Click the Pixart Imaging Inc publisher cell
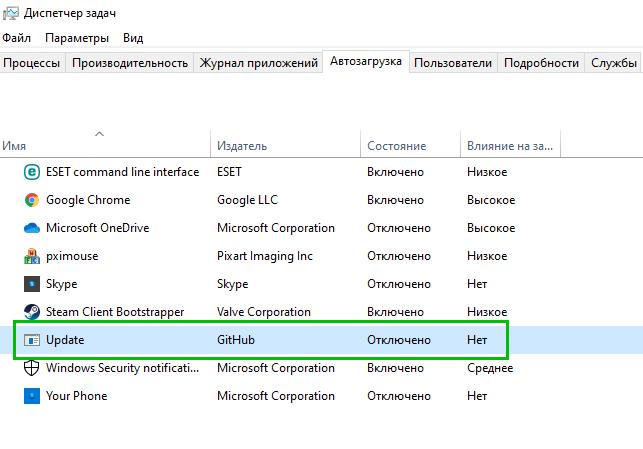 pos(264,256)
